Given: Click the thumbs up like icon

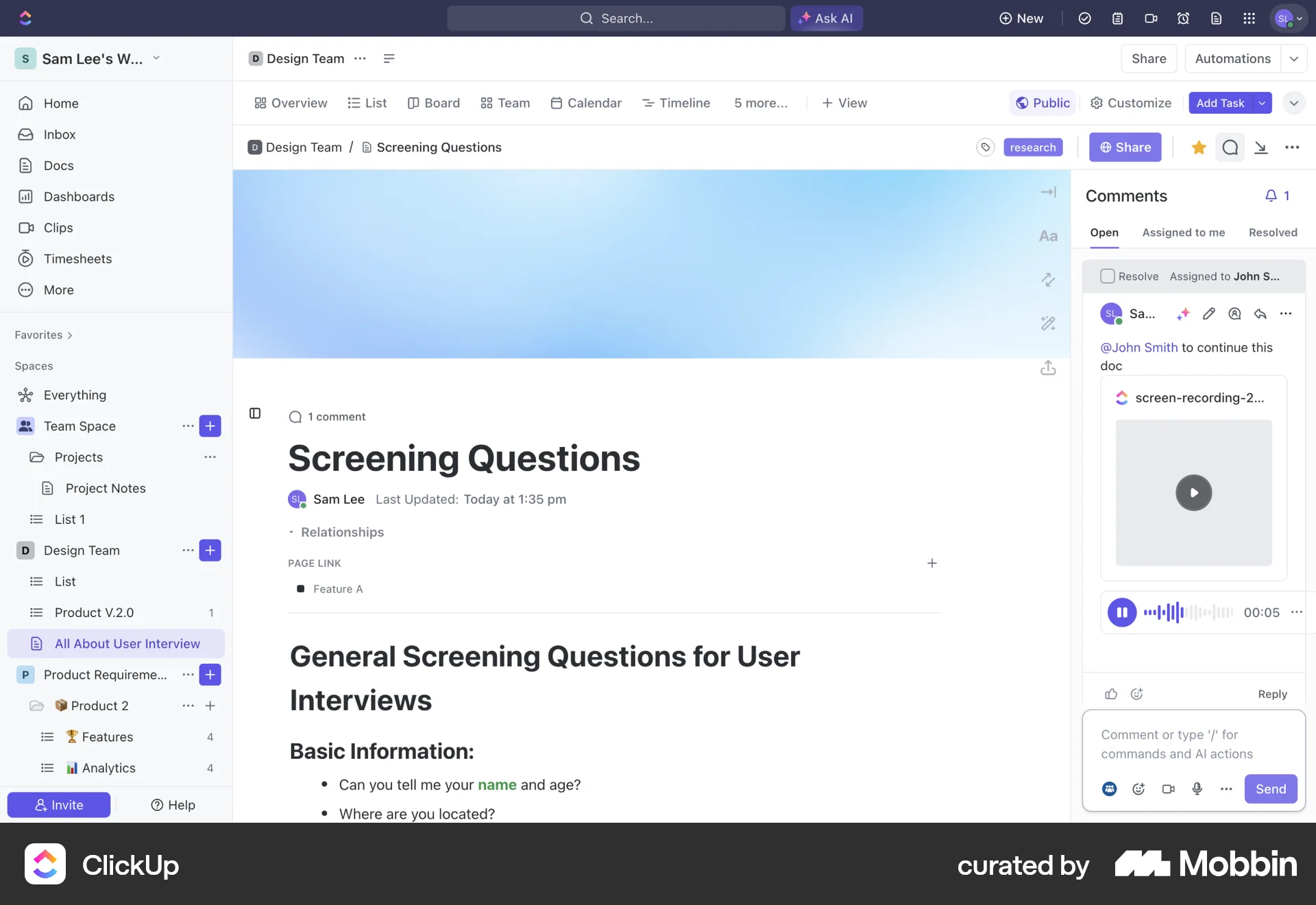Looking at the screenshot, I should tap(1111, 694).
